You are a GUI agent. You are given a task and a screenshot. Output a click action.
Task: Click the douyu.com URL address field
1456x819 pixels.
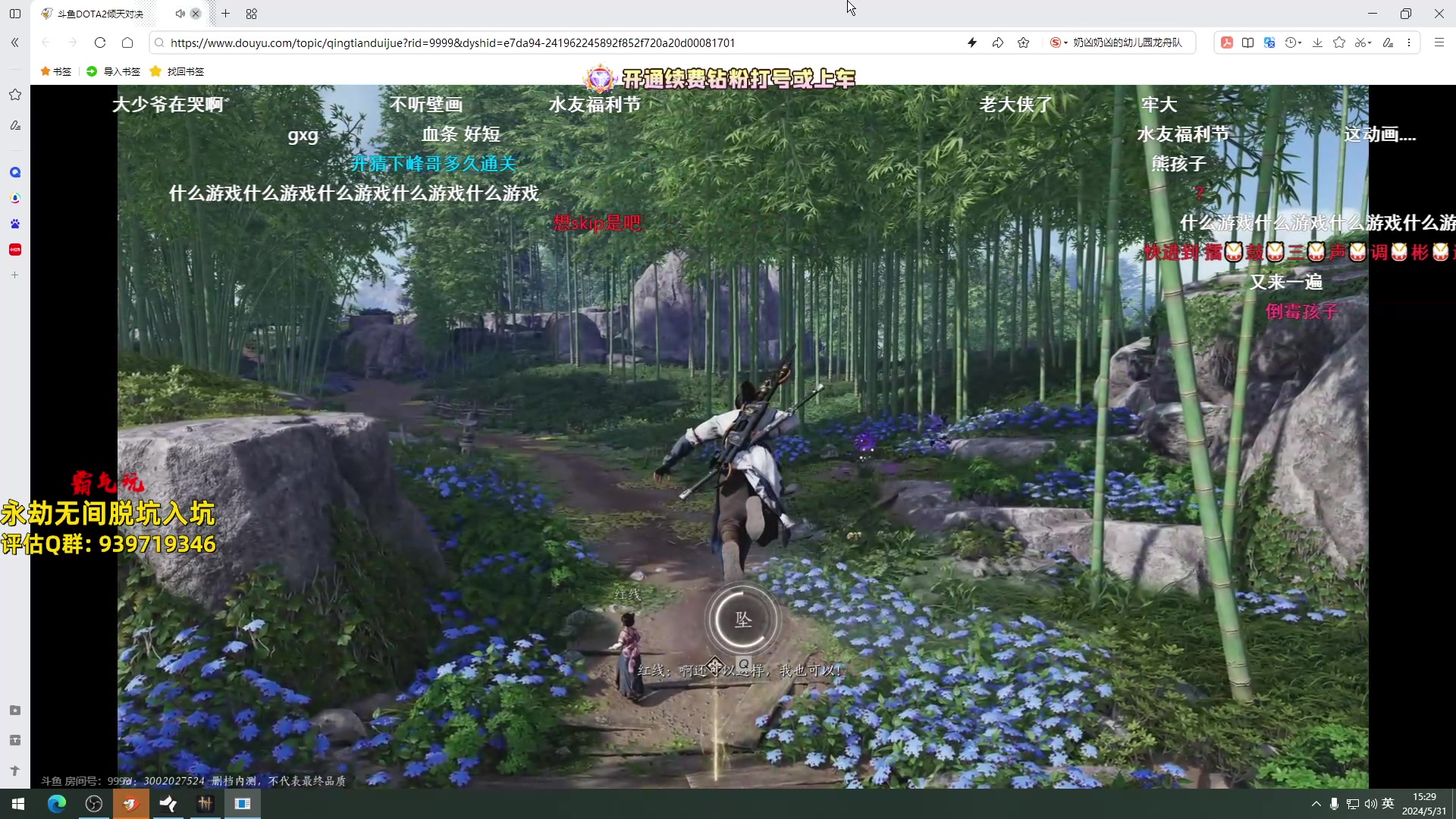[453, 42]
